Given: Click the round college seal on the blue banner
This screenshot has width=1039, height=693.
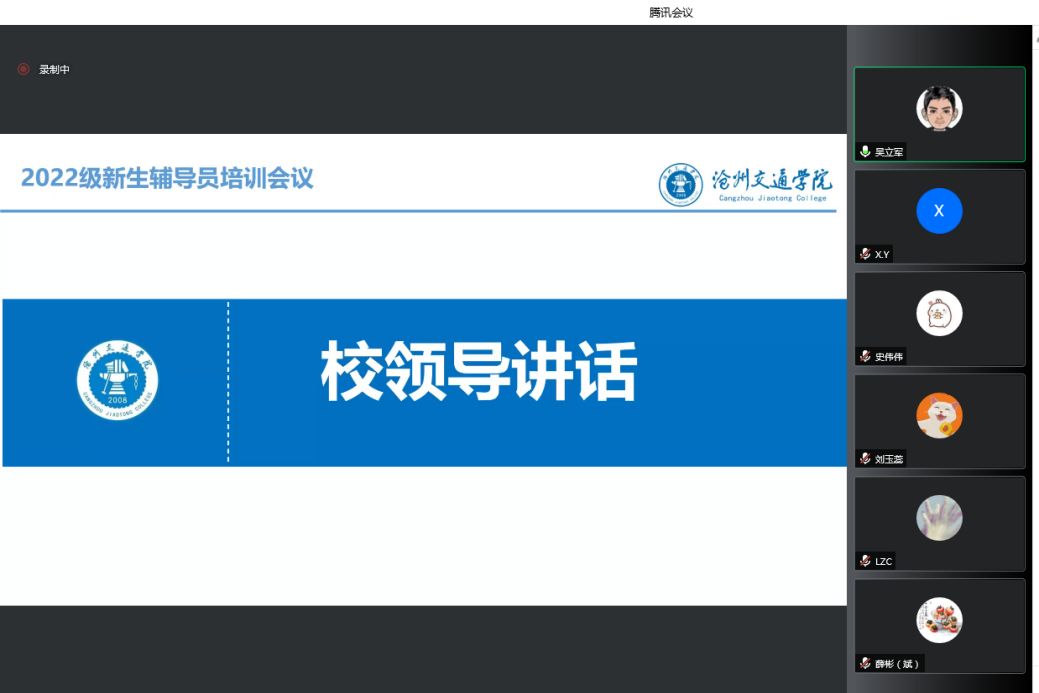Looking at the screenshot, I should pos(118,380).
